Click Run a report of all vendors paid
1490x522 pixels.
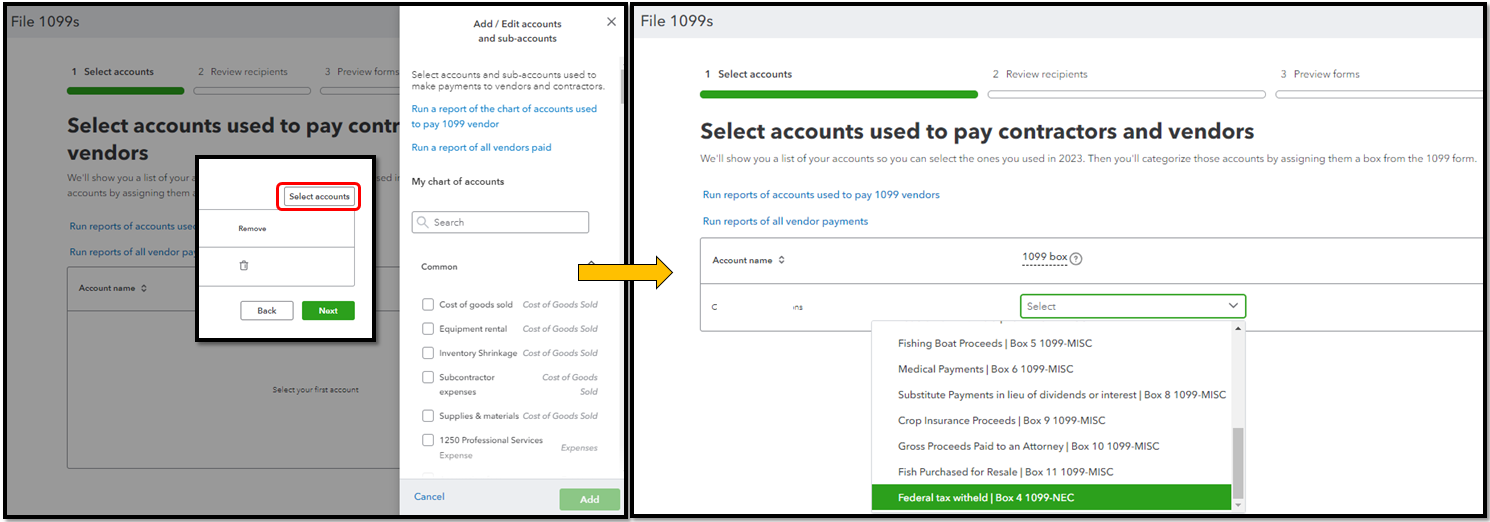481,148
